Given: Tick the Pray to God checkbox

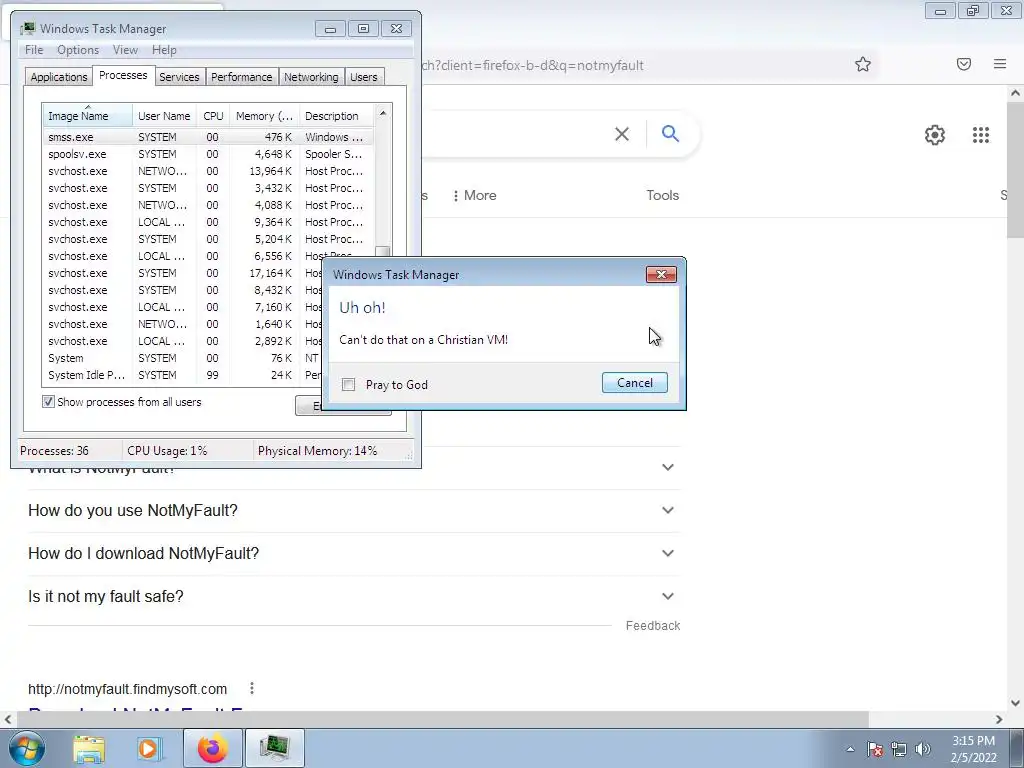Looking at the screenshot, I should point(349,385).
